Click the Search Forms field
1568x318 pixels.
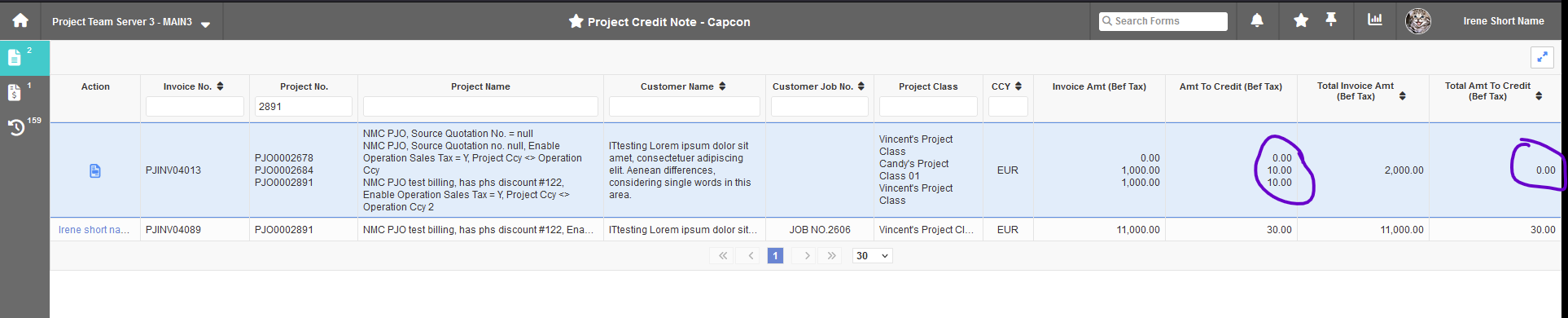coord(1163,21)
